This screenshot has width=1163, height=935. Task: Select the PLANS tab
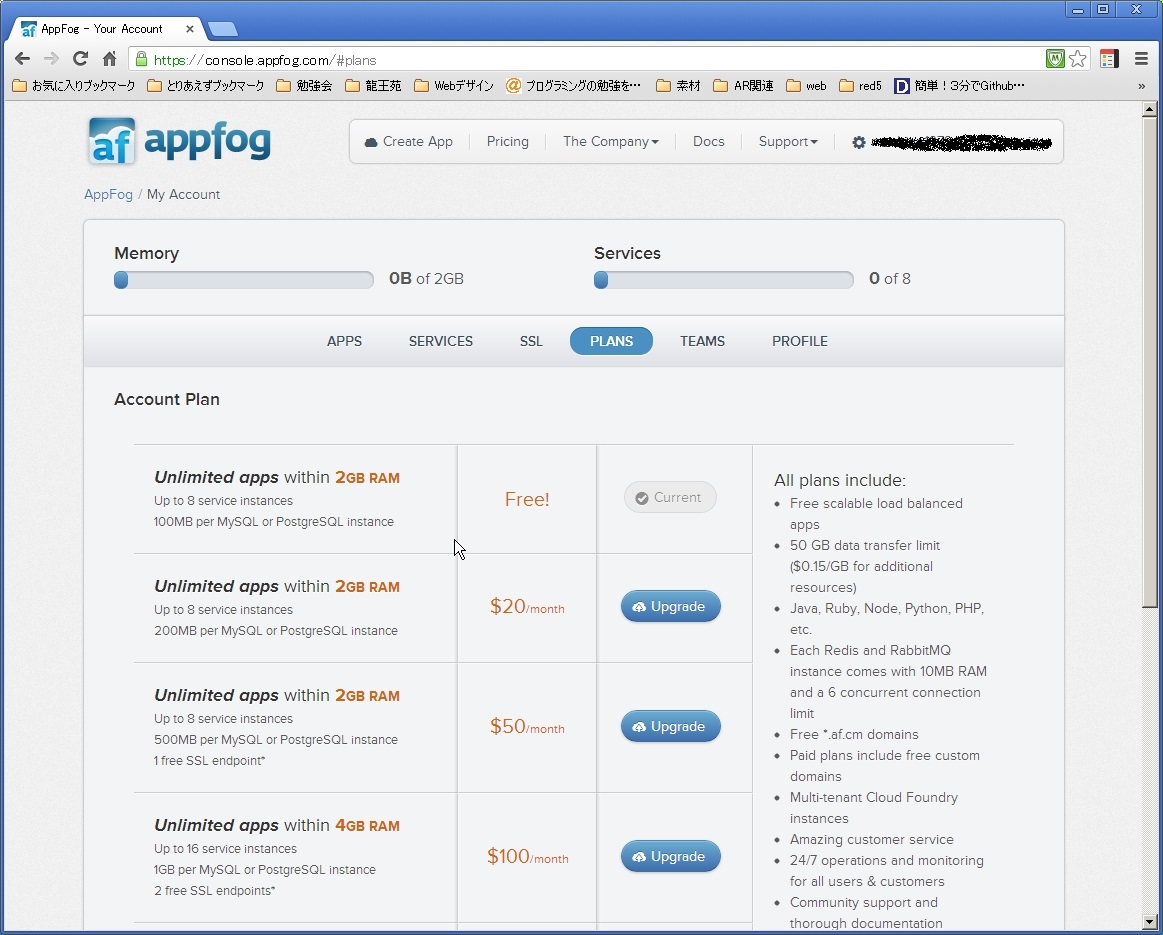tap(611, 341)
